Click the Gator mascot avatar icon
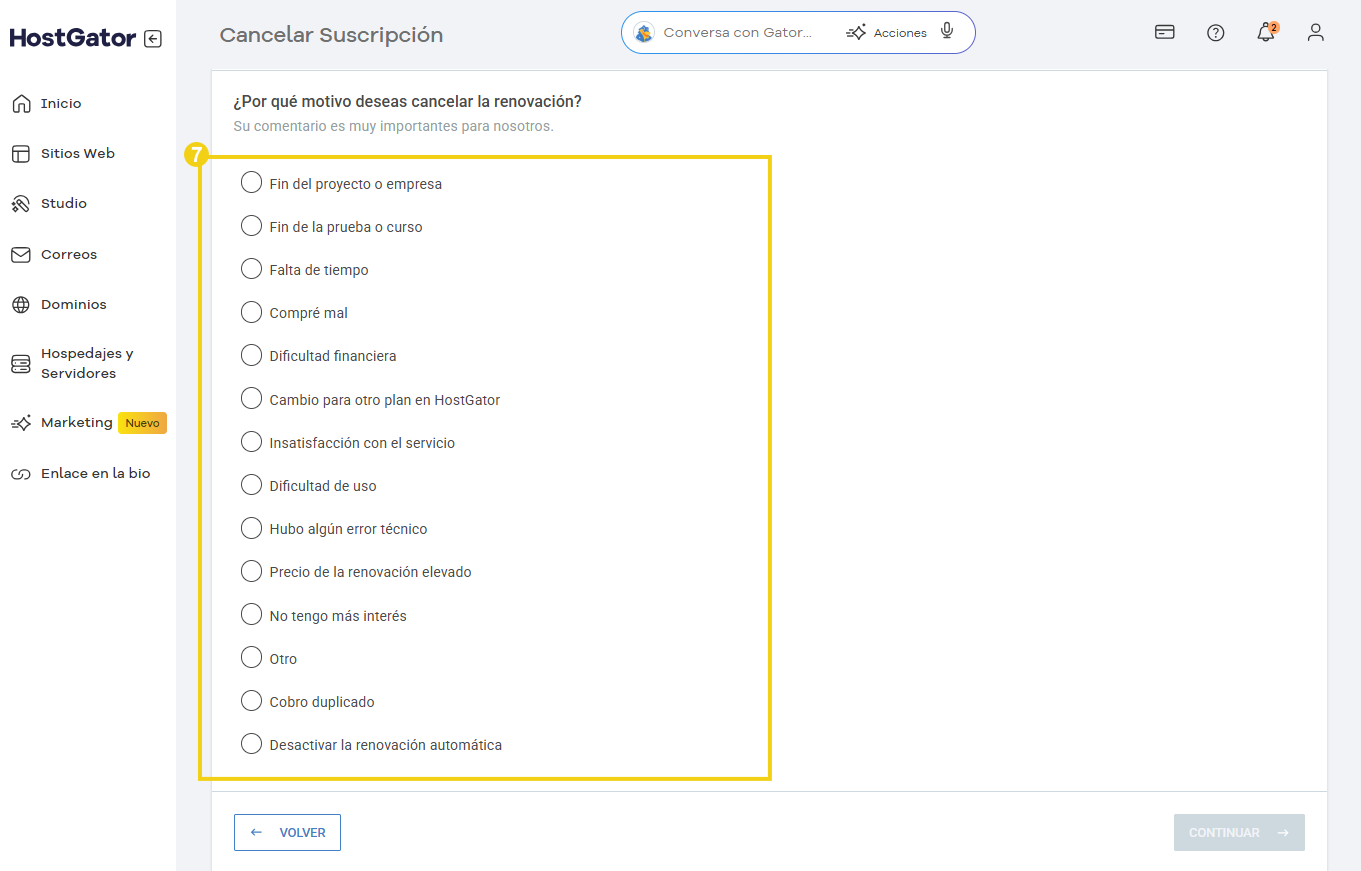1361x871 pixels. click(x=644, y=32)
